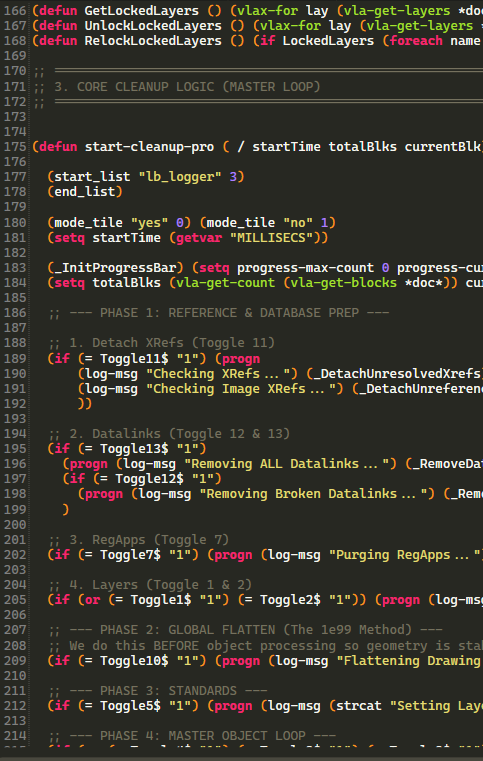Click line number 179 in the gutter

pyautogui.click(x=15, y=207)
